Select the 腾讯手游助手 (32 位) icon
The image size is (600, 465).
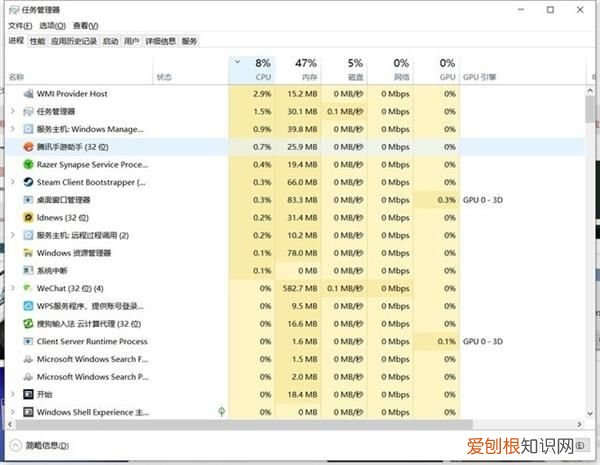[28, 147]
